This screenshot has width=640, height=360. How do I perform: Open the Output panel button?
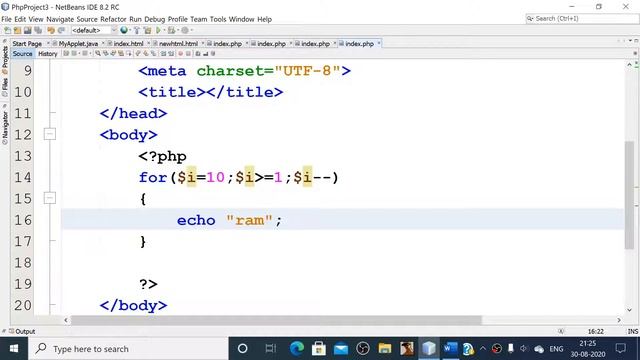click(22, 331)
